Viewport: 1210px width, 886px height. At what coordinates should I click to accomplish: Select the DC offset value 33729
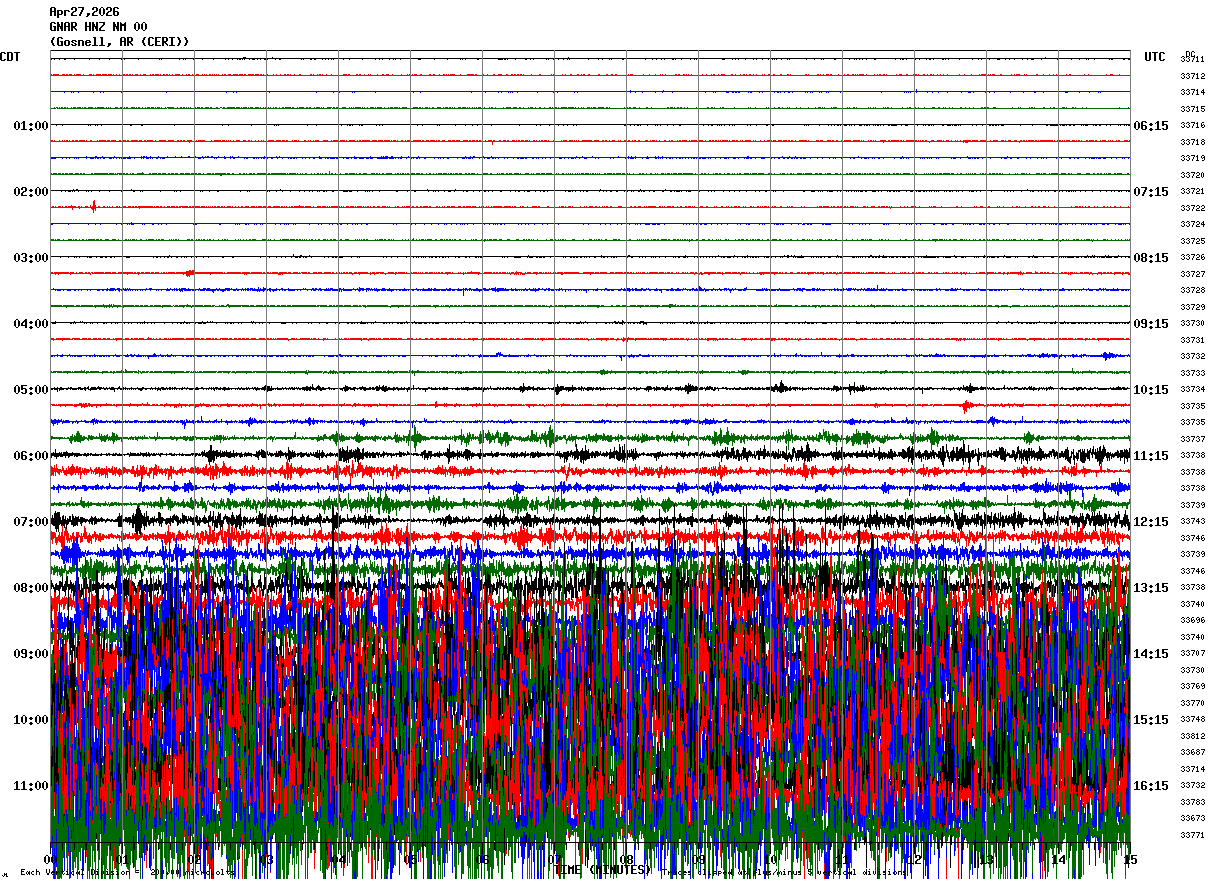coord(1192,307)
